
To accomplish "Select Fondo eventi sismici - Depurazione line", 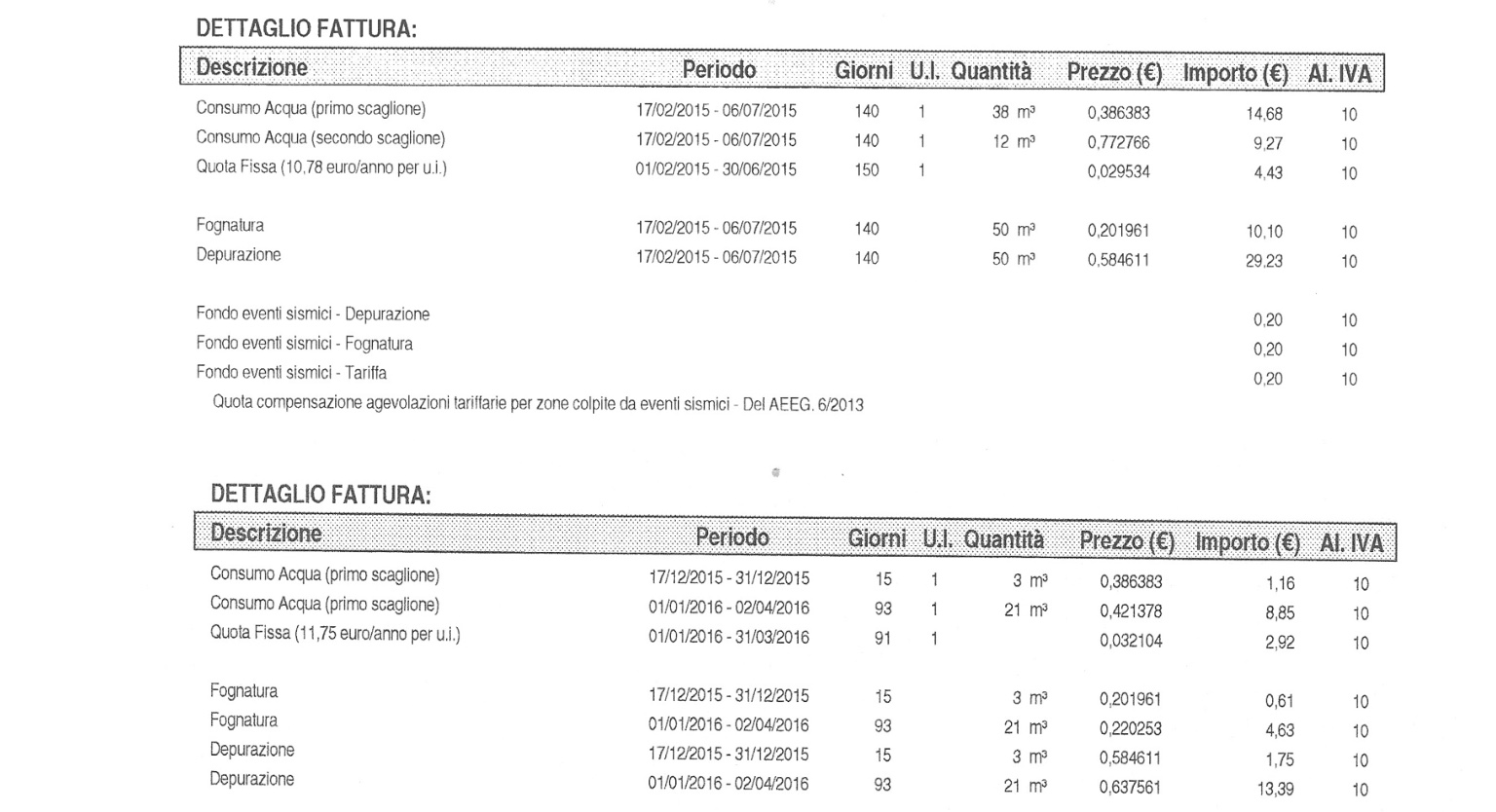I will [313, 314].
